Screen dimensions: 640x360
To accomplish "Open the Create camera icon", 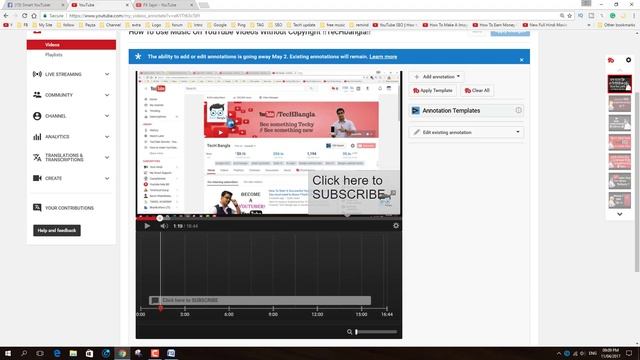I will pos(37,178).
